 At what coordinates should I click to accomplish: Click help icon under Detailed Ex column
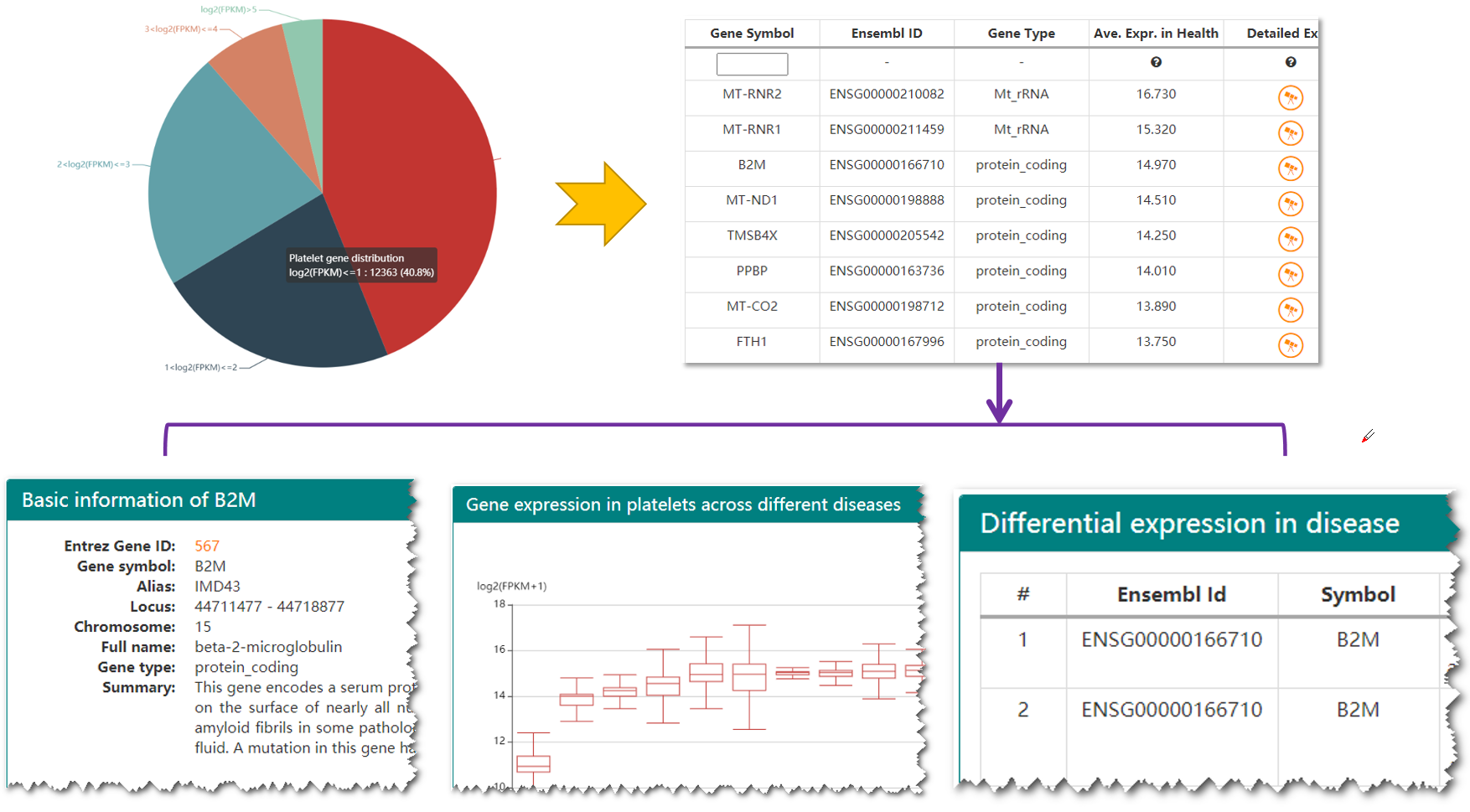click(x=1291, y=62)
